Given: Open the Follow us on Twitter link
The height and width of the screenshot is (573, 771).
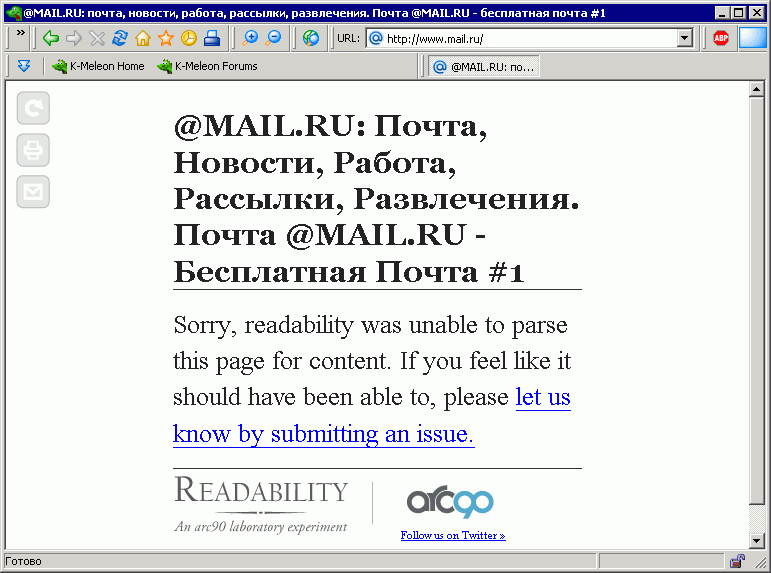Looking at the screenshot, I should 453,535.
